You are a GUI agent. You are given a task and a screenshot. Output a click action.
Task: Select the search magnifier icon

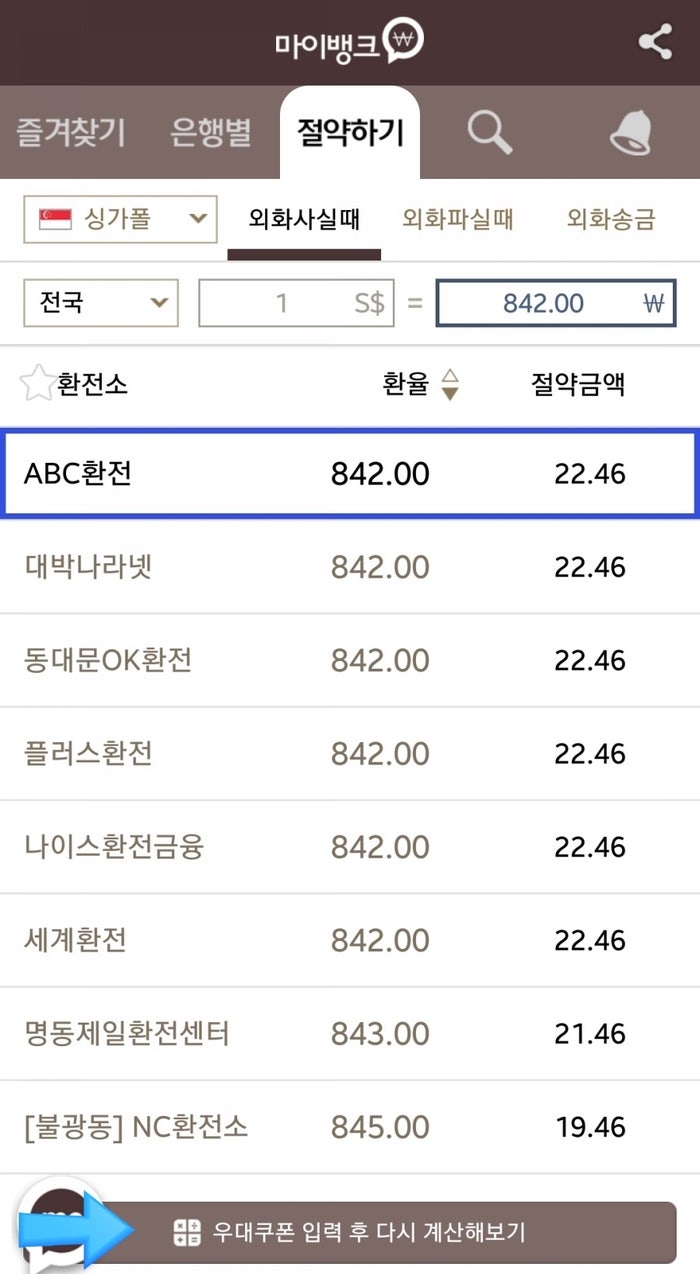coord(489,134)
